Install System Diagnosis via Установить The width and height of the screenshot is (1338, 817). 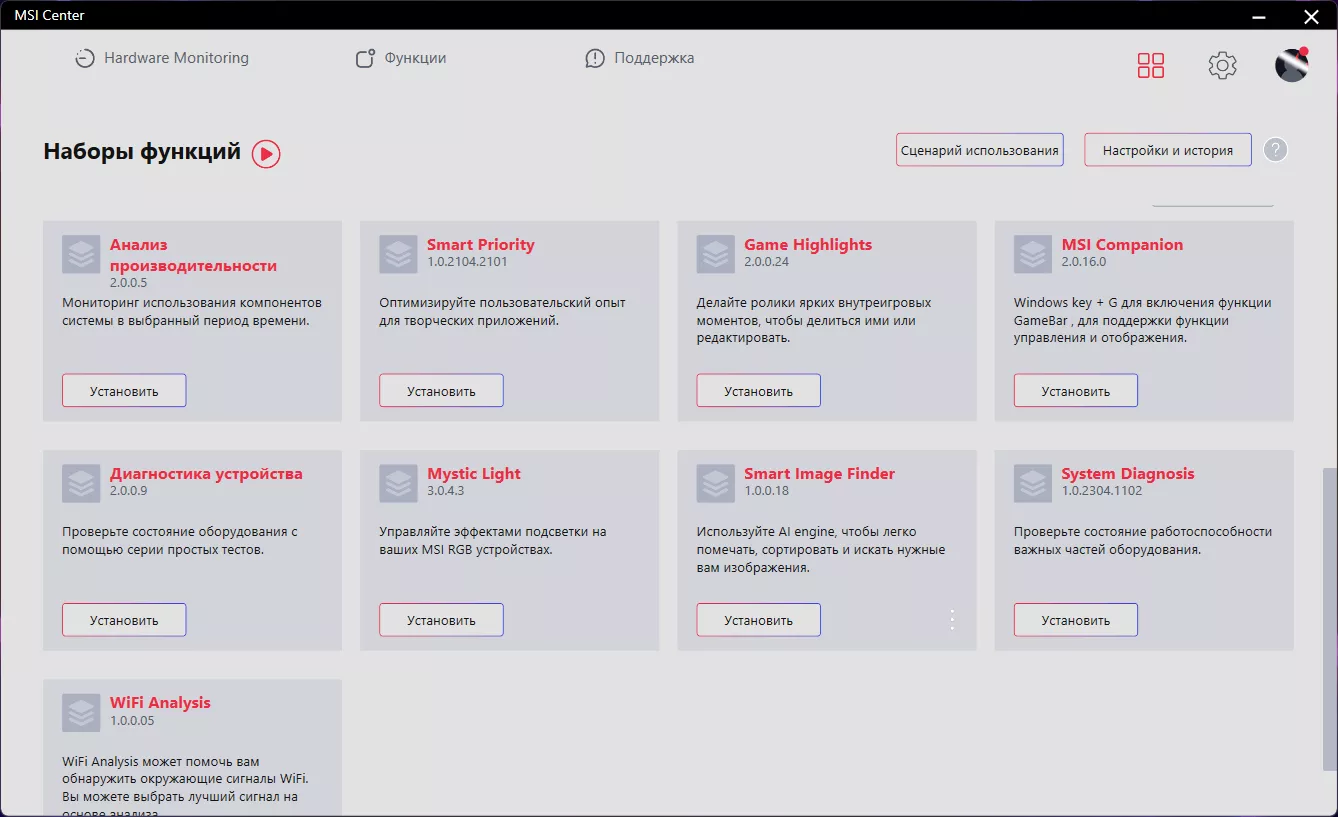(x=1076, y=620)
